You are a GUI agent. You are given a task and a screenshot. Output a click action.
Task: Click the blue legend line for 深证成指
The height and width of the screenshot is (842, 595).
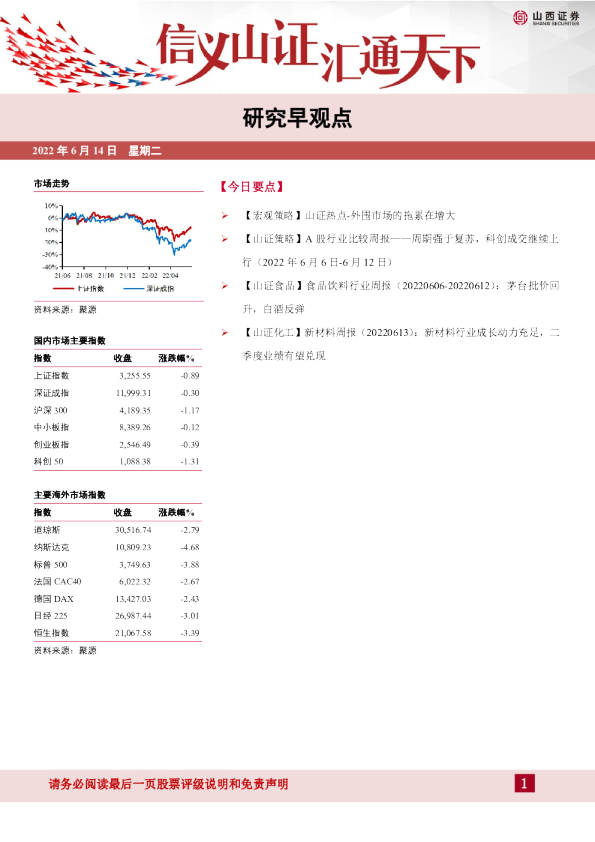click(x=133, y=289)
